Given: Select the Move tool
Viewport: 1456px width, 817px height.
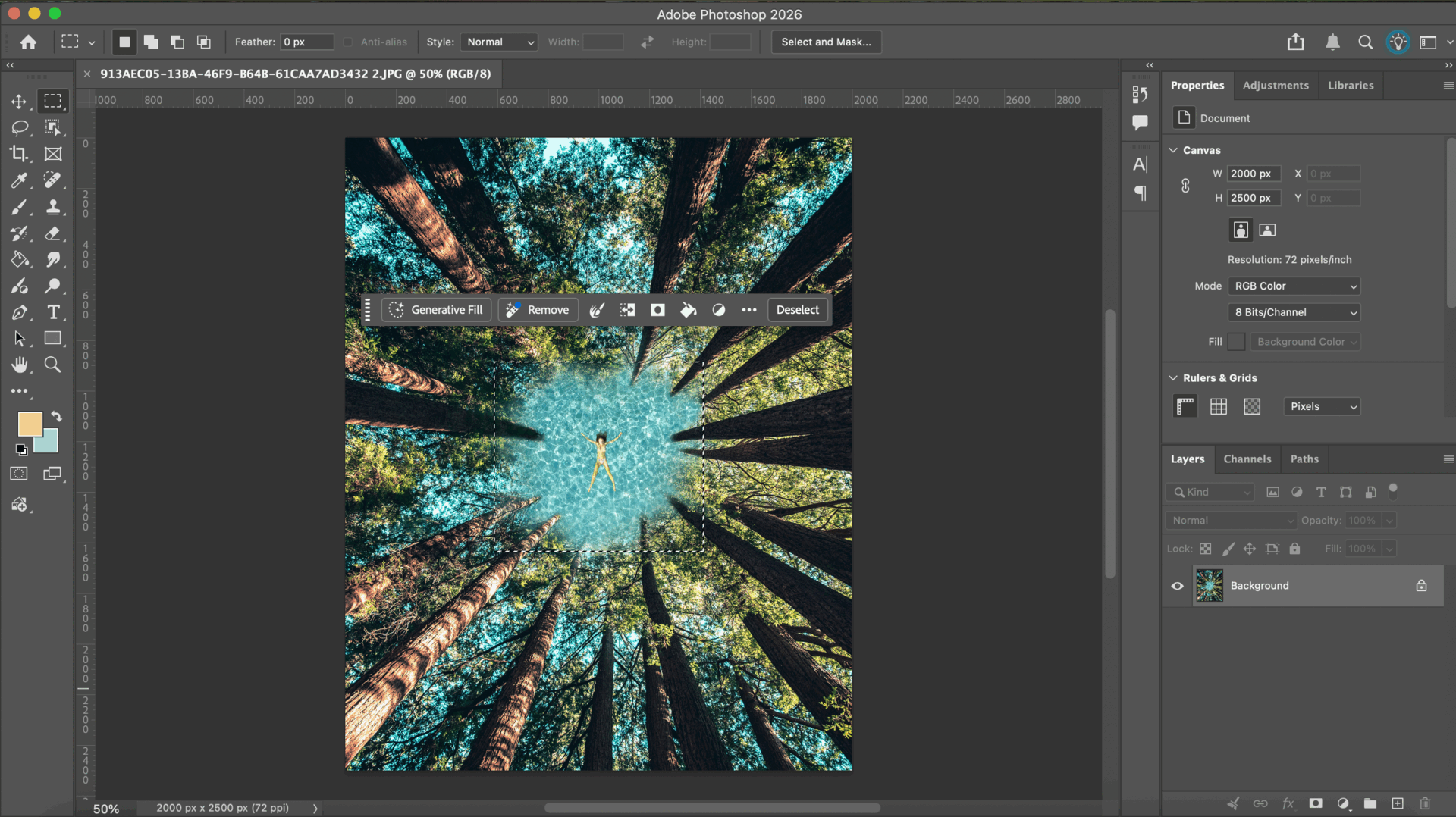Looking at the screenshot, I should [x=19, y=101].
